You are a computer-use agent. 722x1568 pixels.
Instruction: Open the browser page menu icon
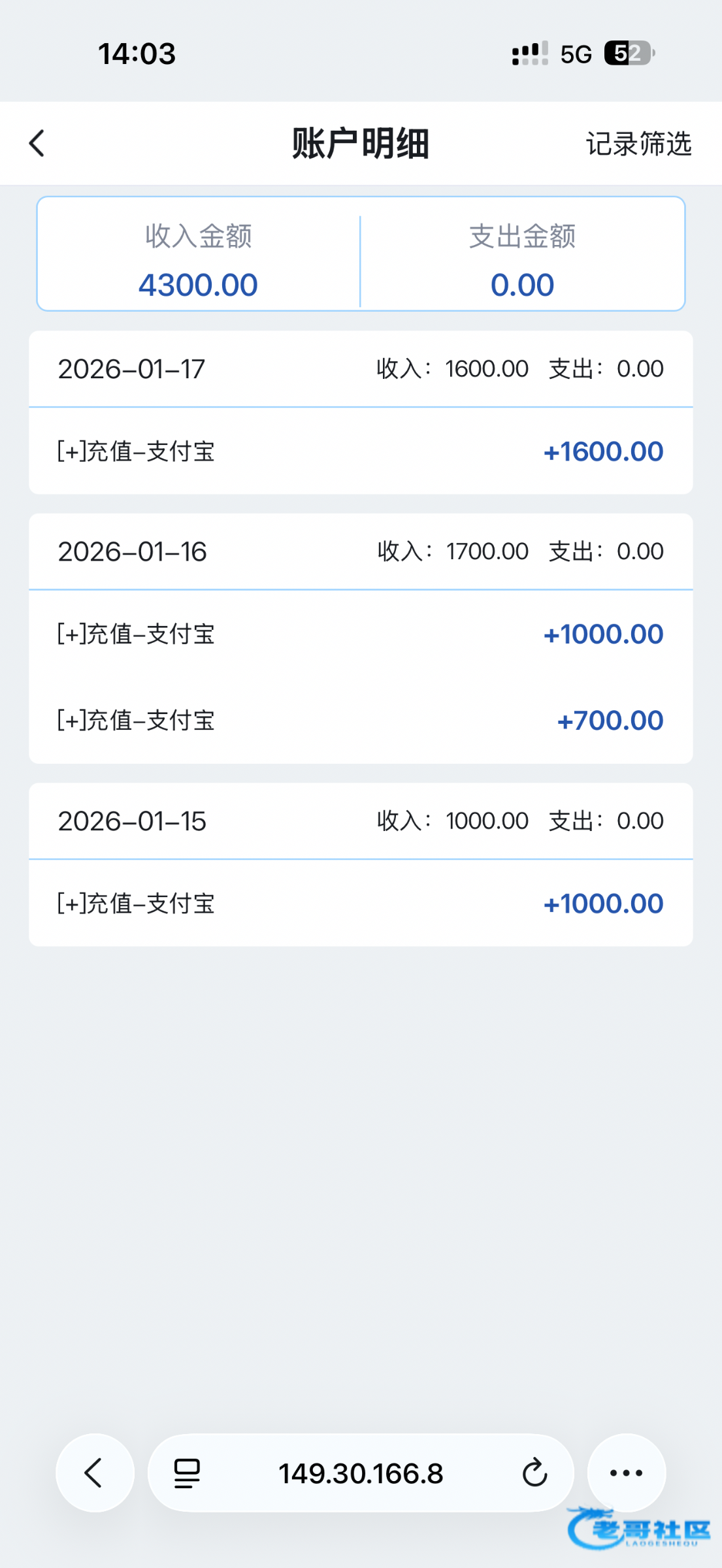187,1473
